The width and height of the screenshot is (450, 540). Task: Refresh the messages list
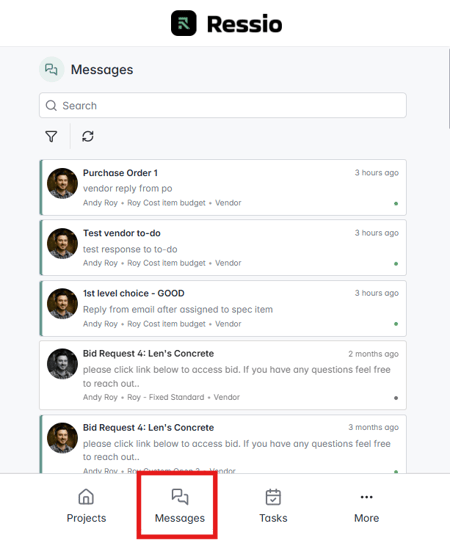pyautogui.click(x=88, y=136)
